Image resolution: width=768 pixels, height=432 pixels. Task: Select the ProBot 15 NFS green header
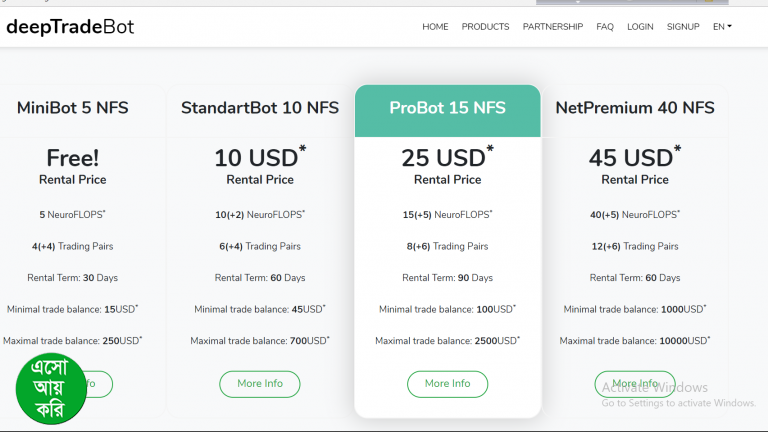pos(447,108)
